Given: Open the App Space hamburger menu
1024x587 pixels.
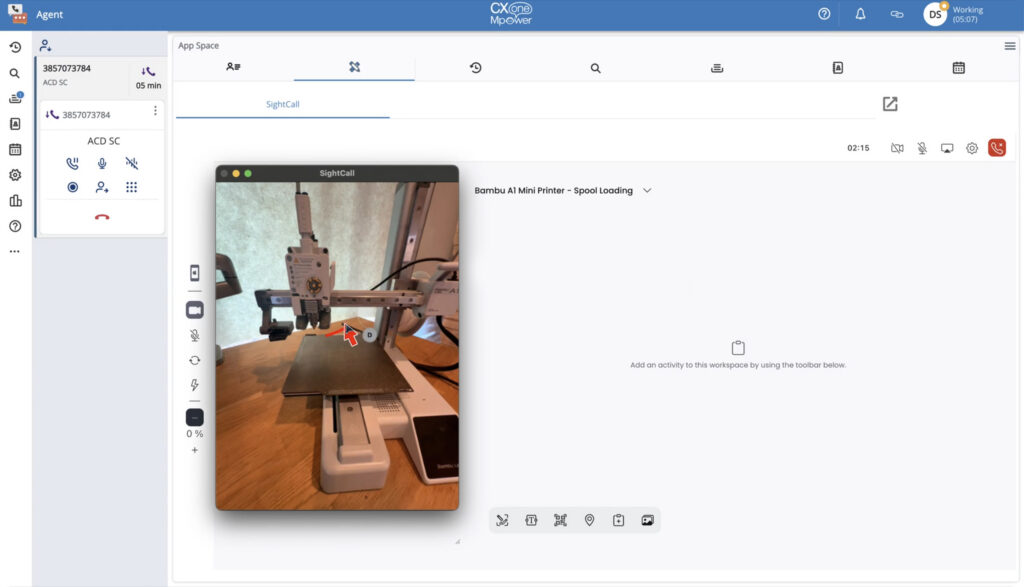Looking at the screenshot, I should click(x=1010, y=46).
